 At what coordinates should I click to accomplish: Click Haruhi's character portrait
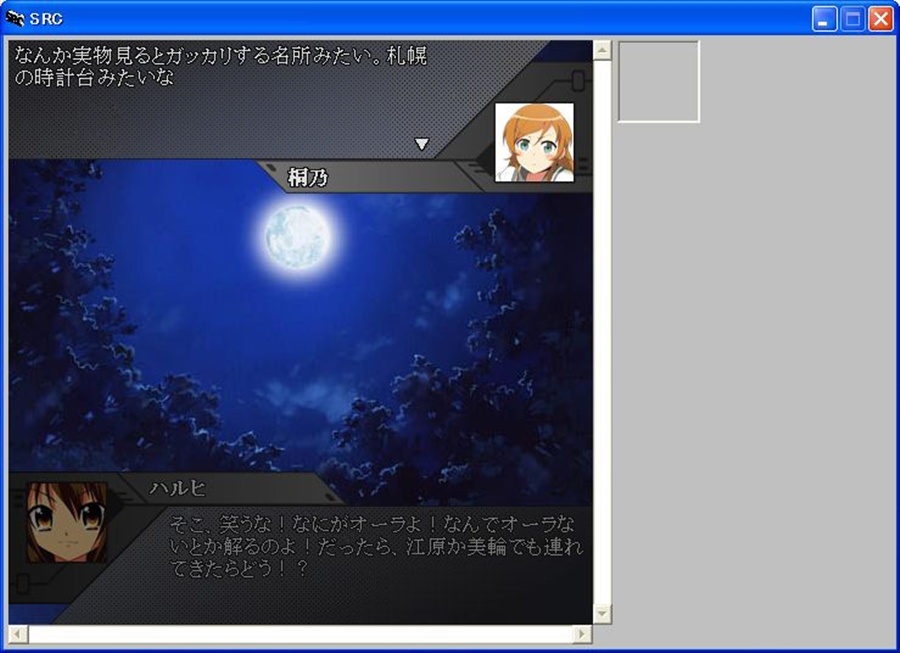click(x=67, y=522)
